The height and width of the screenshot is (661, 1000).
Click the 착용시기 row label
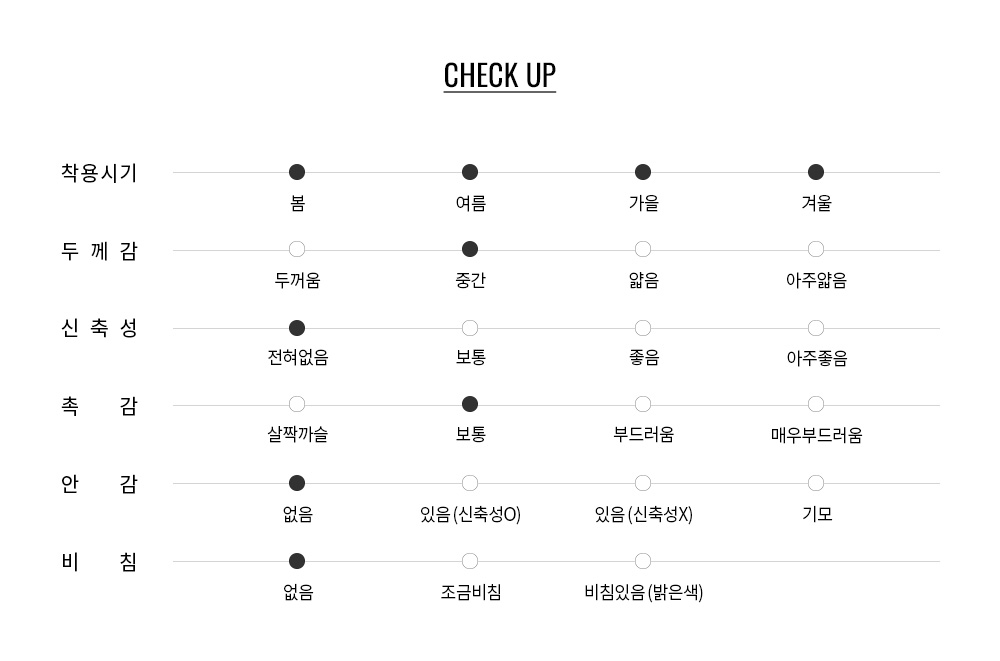99,173
